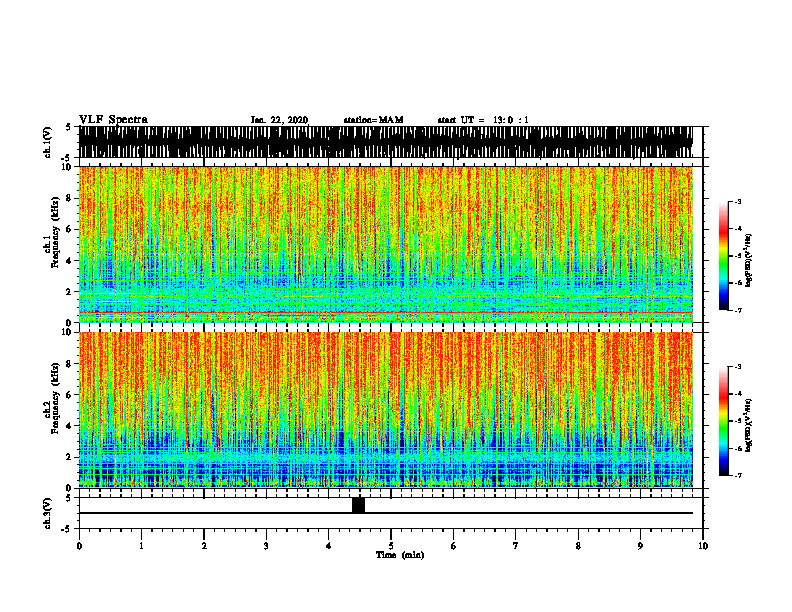Click the "5" tick on ch.1(V) axis
This screenshot has height=612, width=792.
70,127
